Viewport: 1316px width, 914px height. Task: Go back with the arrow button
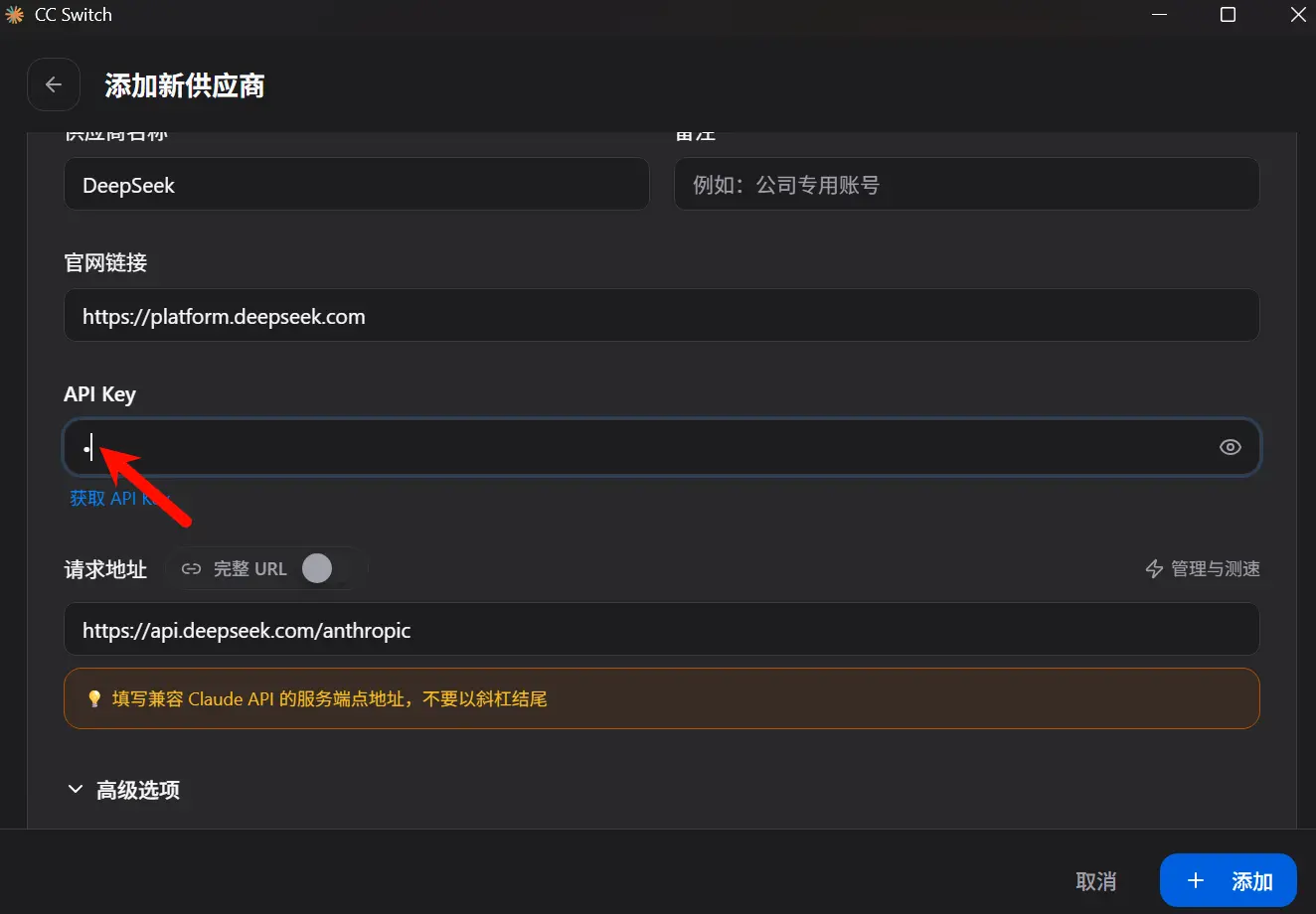tap(54, 85)
